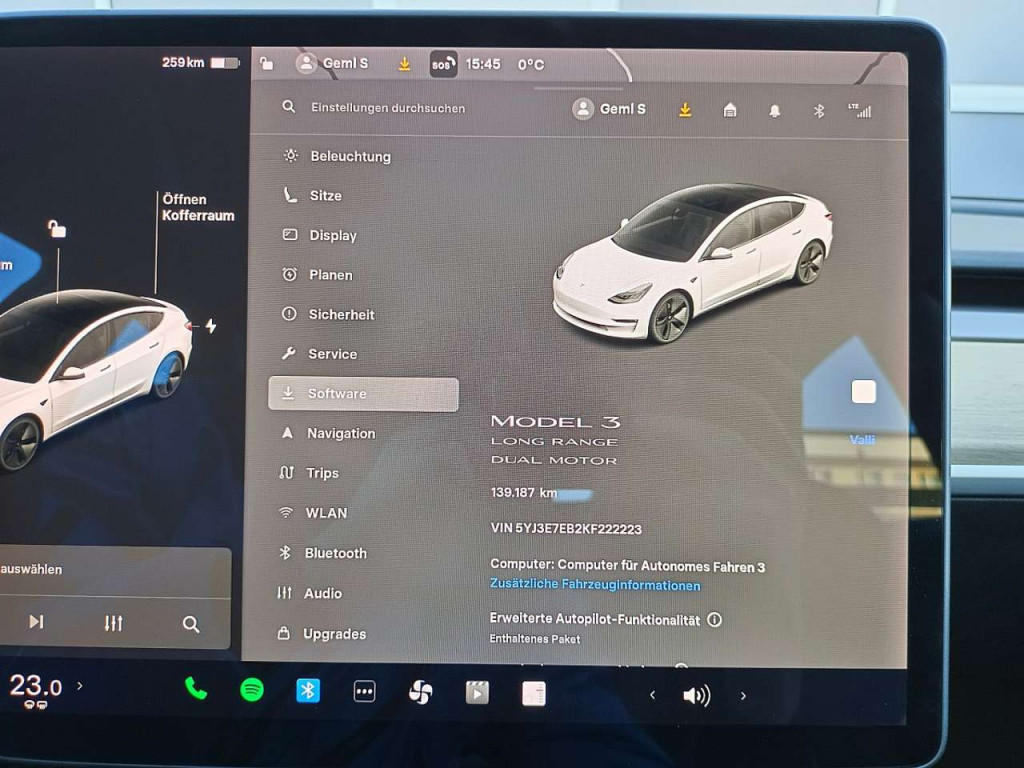
Task: Open the three-dots app launcher
Action: [365, 692]
